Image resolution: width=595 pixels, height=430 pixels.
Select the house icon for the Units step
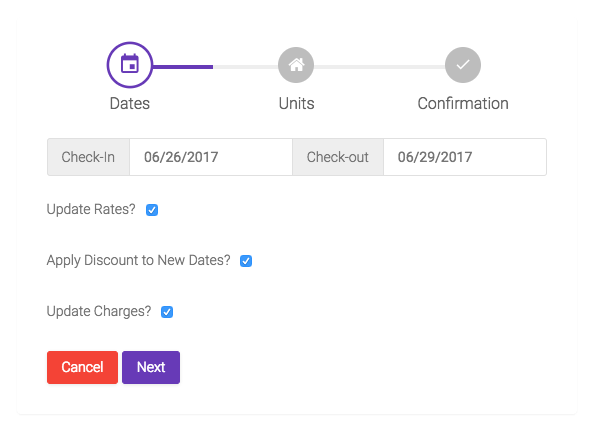click(296, 65)
